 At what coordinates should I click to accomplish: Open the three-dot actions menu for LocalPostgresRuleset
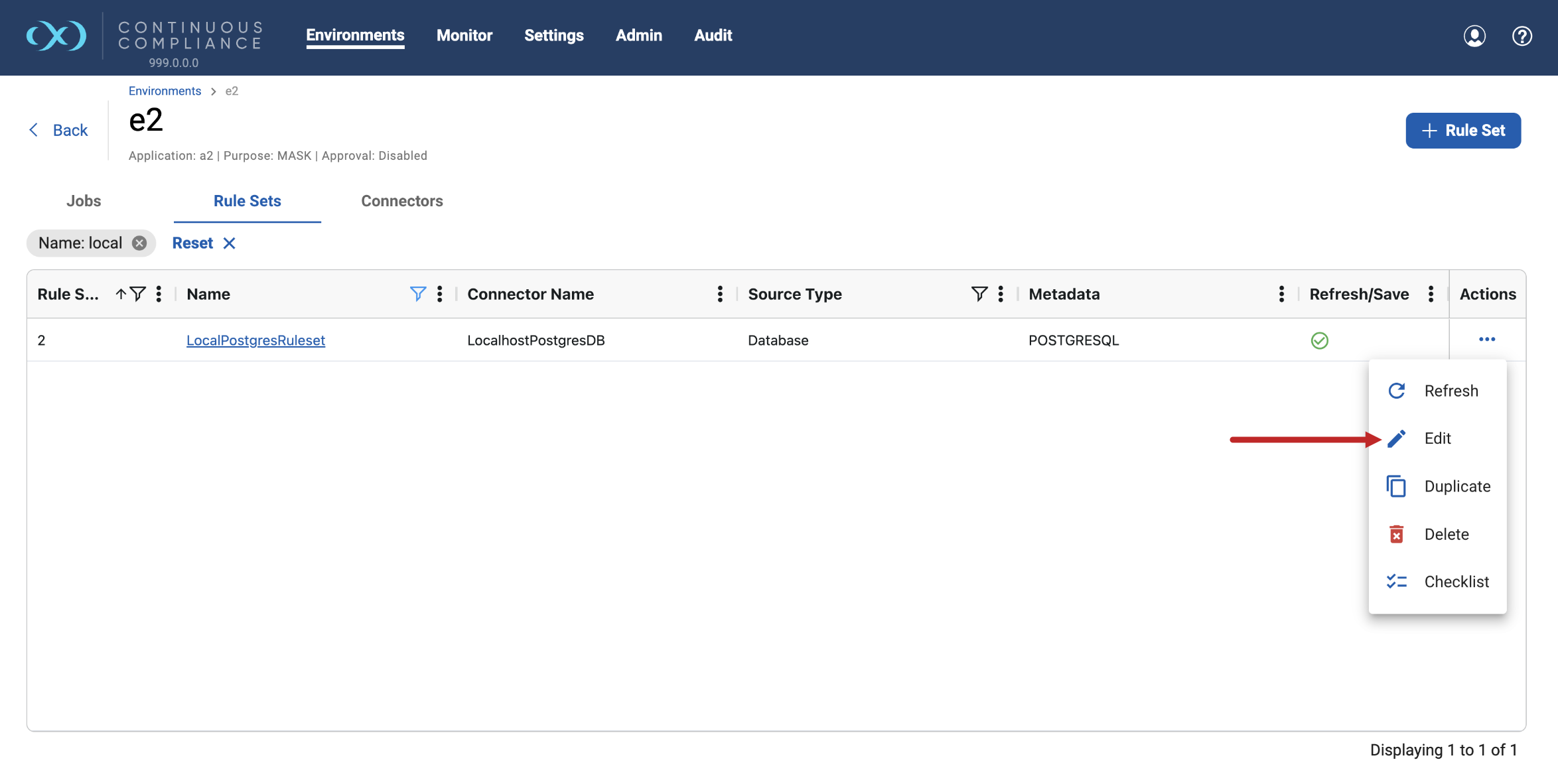(x=1487, y=339)
